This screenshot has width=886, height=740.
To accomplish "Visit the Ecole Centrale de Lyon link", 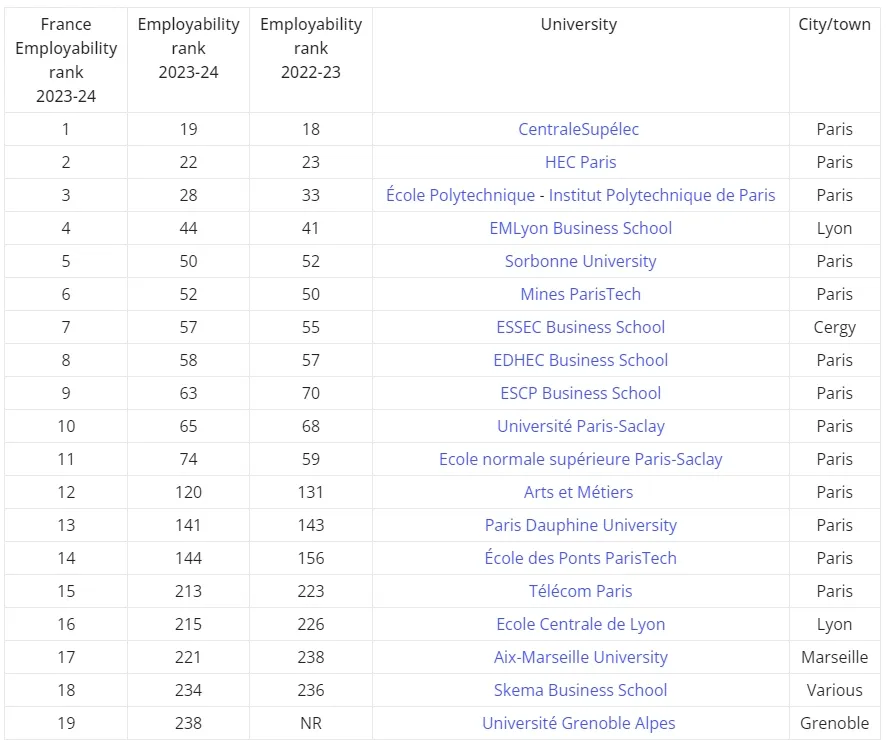I will (580, 624).
